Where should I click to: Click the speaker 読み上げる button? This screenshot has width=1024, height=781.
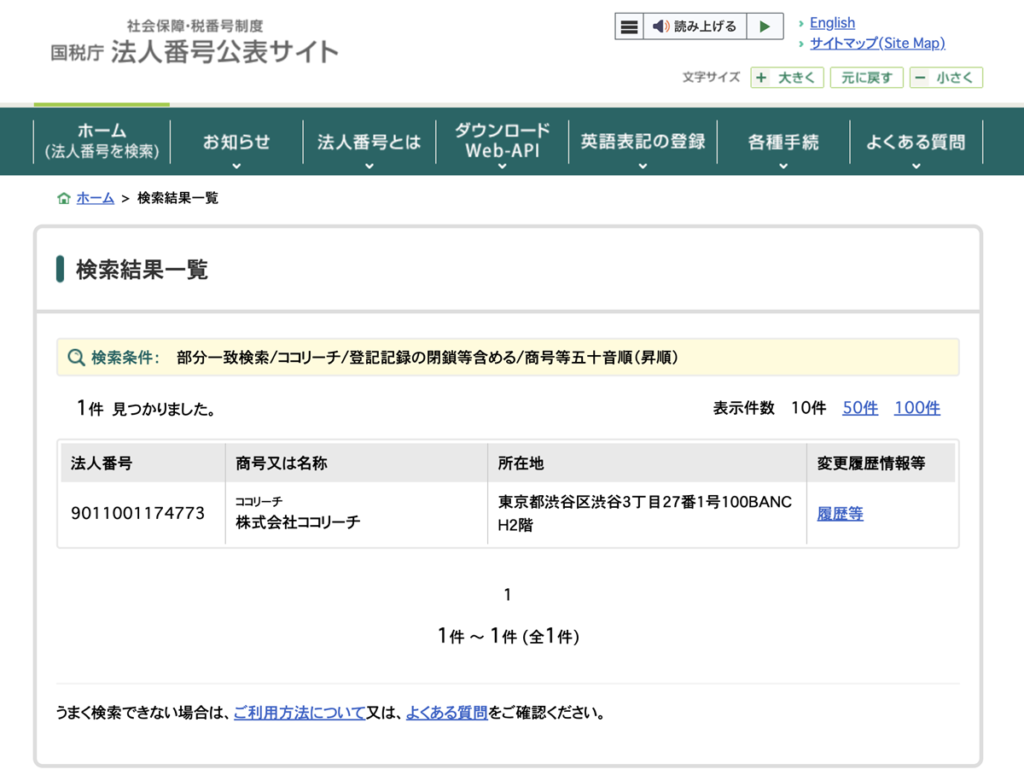click(x=694, y=27)
